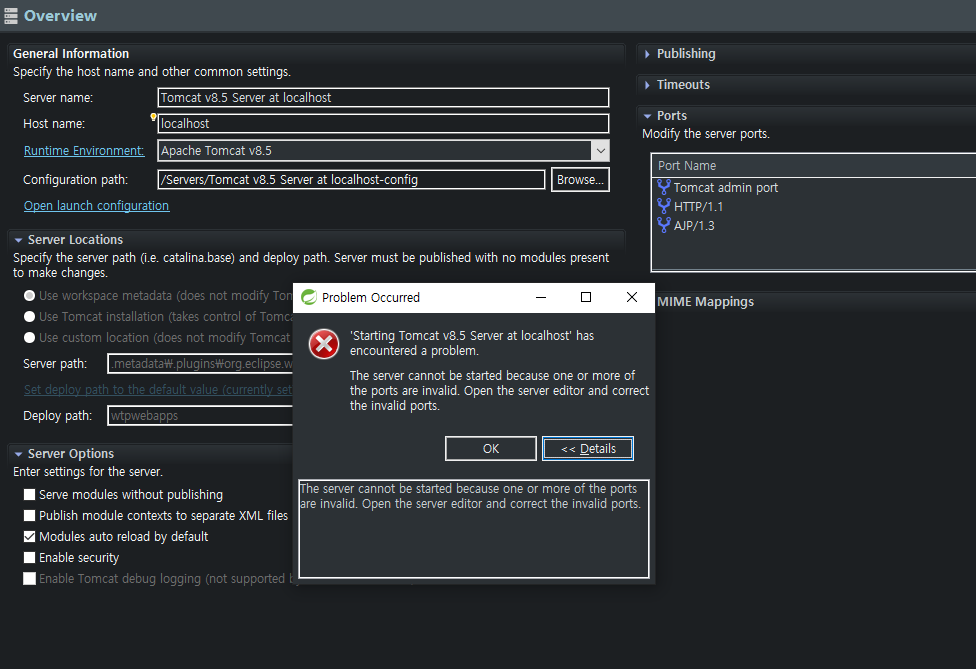Uncheck Modules auto reload by default
Viewport: 976px width, 669px height.
click(30, 537)
